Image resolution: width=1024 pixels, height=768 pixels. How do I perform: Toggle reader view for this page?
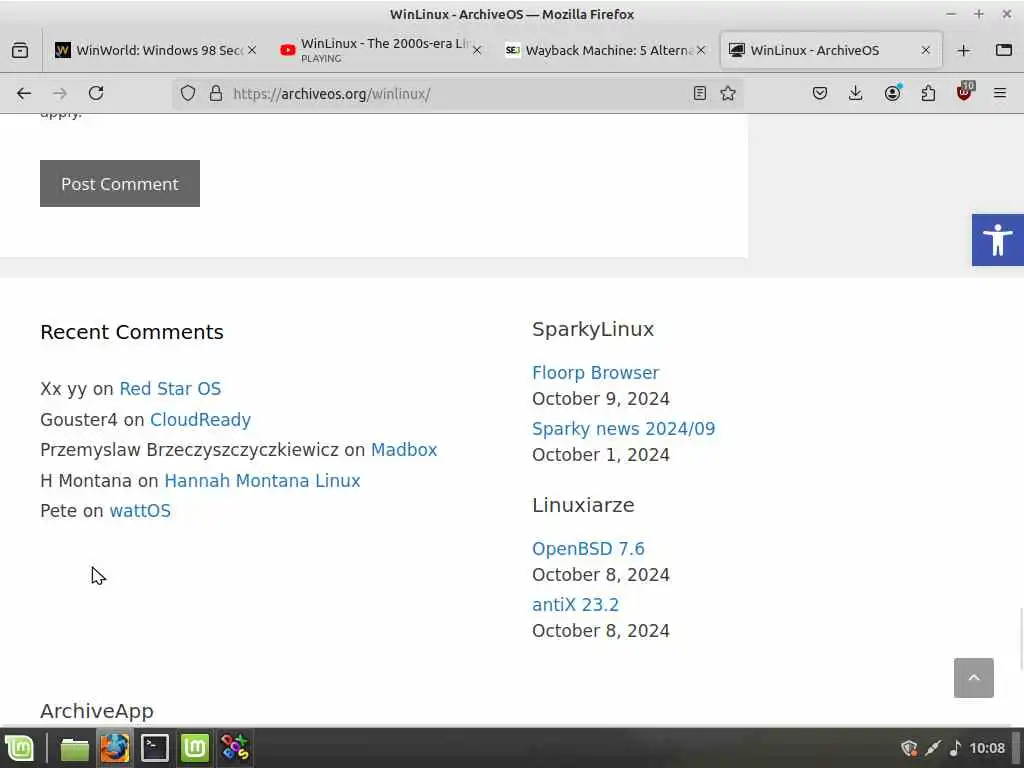tap(699, 93)
